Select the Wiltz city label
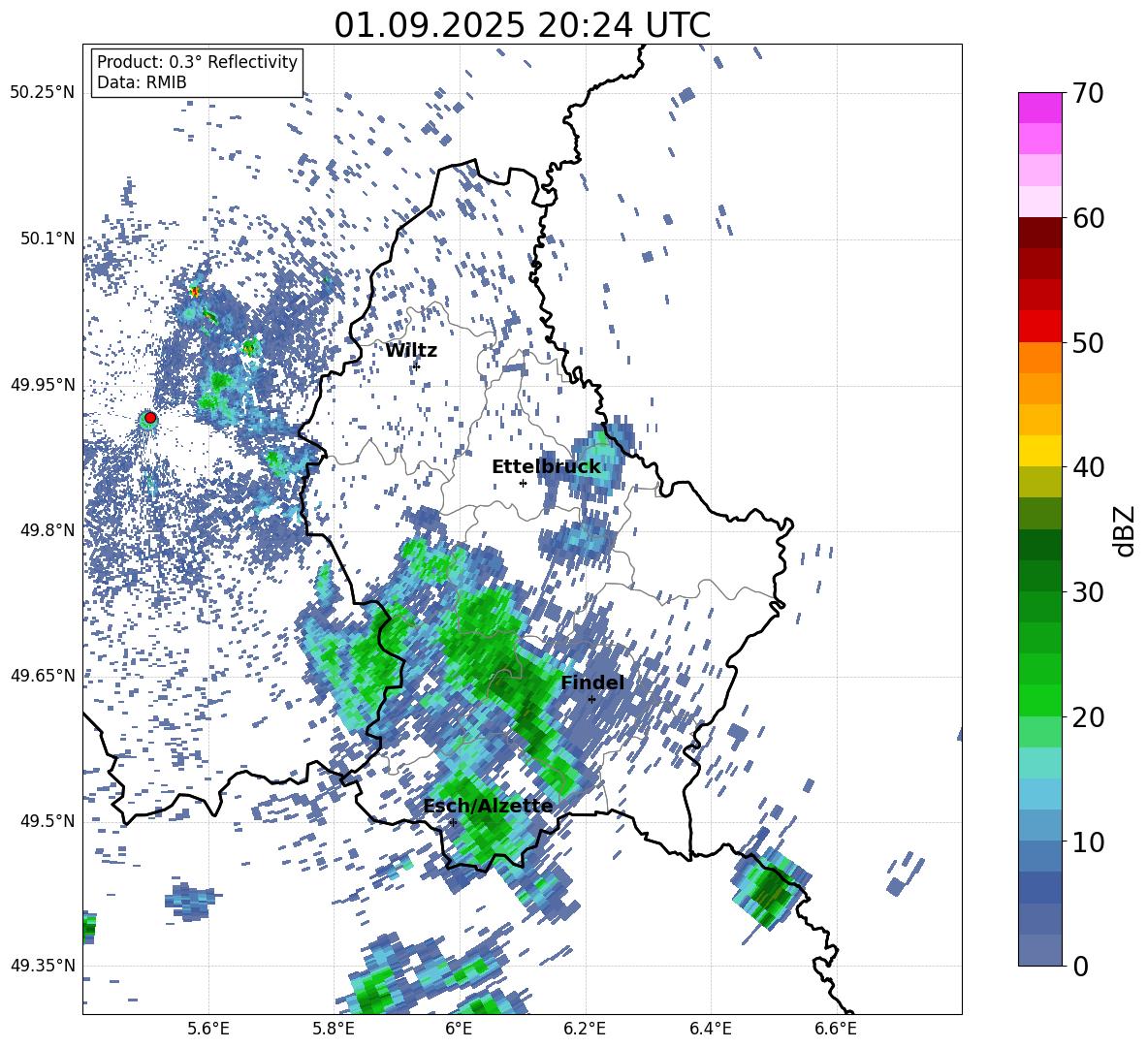This screenshot has width=1148, height=1048. click(411, 351)
